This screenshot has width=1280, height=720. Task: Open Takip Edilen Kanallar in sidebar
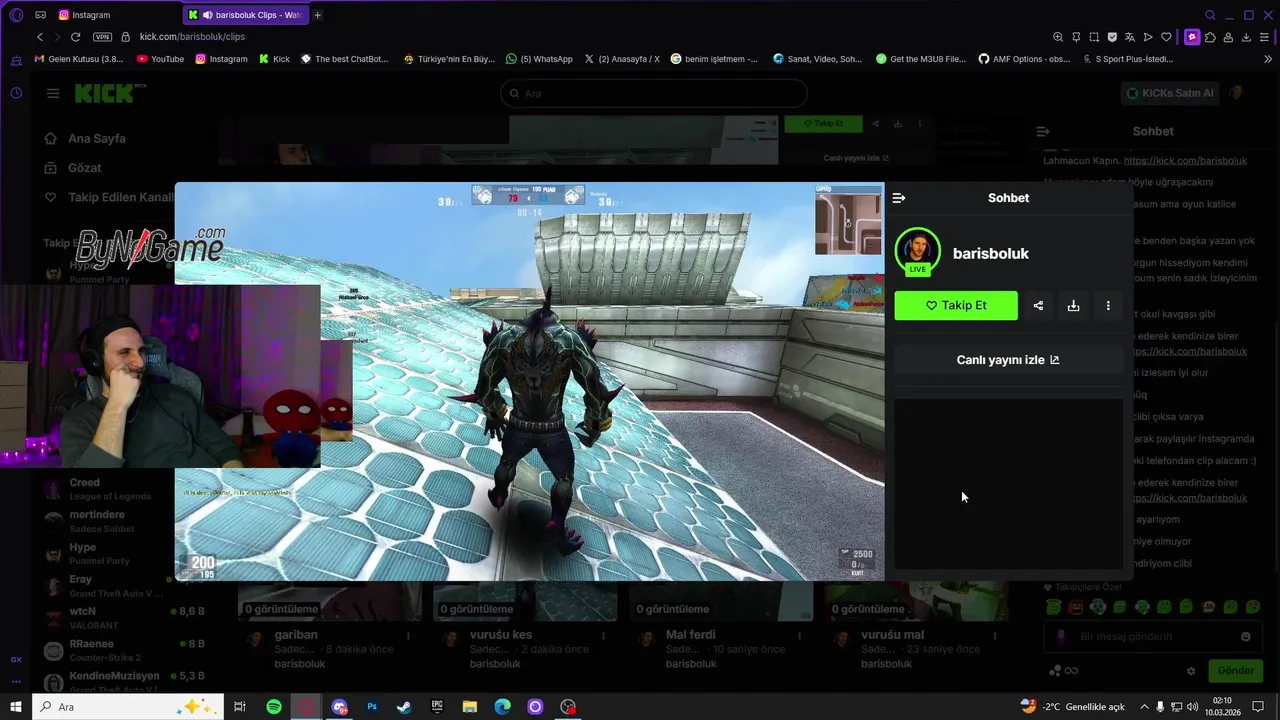(x=108, y=197)
